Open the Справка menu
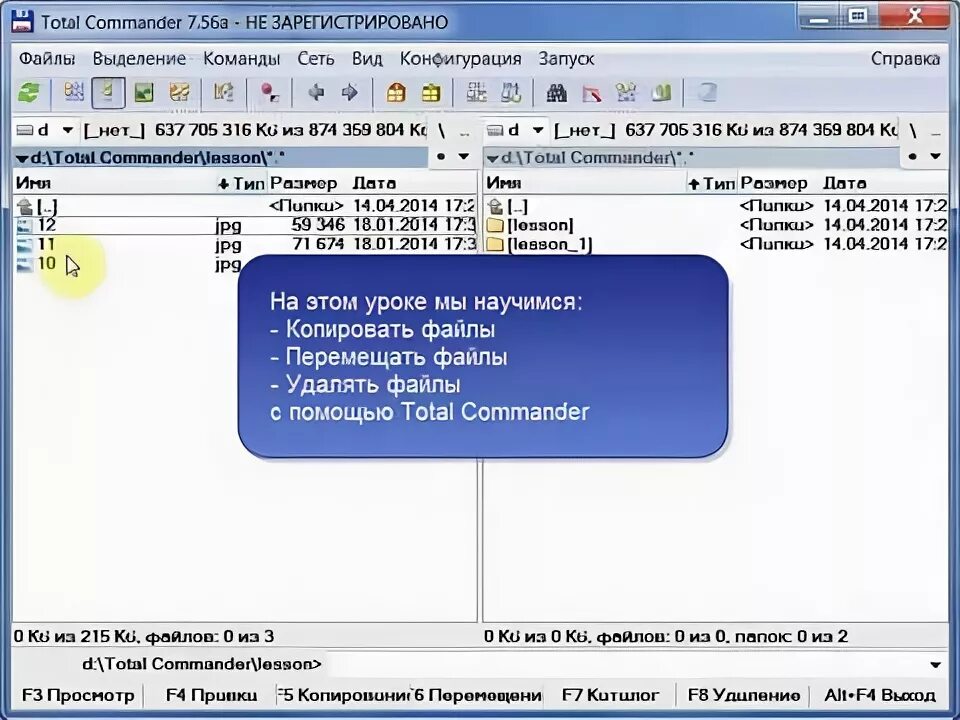Viewport: 960px width, 720px height. point(906,59)
